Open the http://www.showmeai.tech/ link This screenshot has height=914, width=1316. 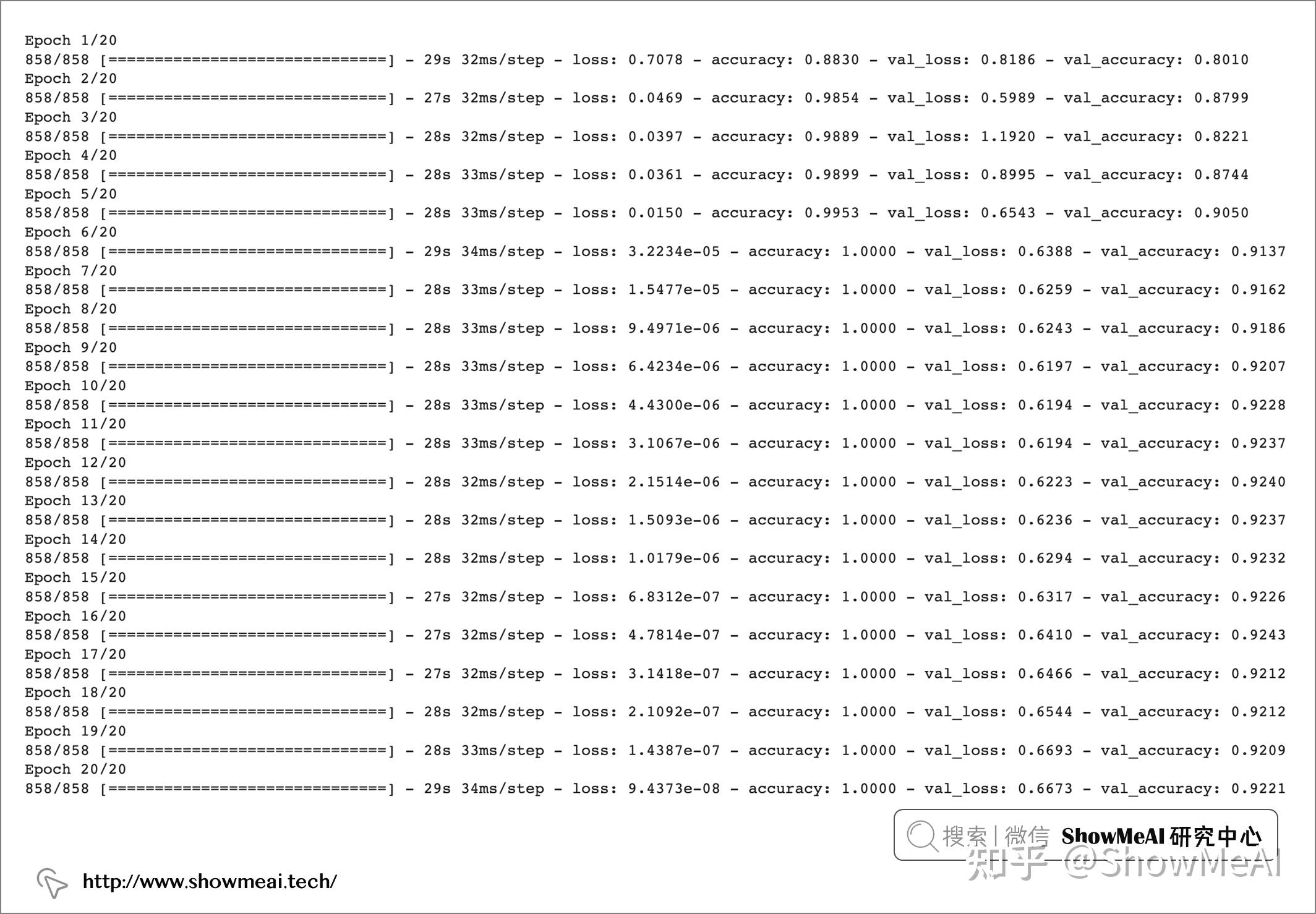coord(210,881)
